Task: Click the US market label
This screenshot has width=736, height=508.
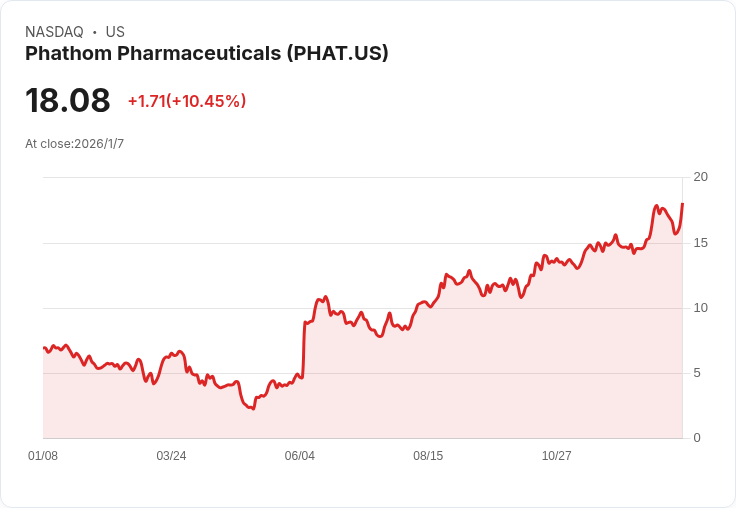Action: coord(115,32)
